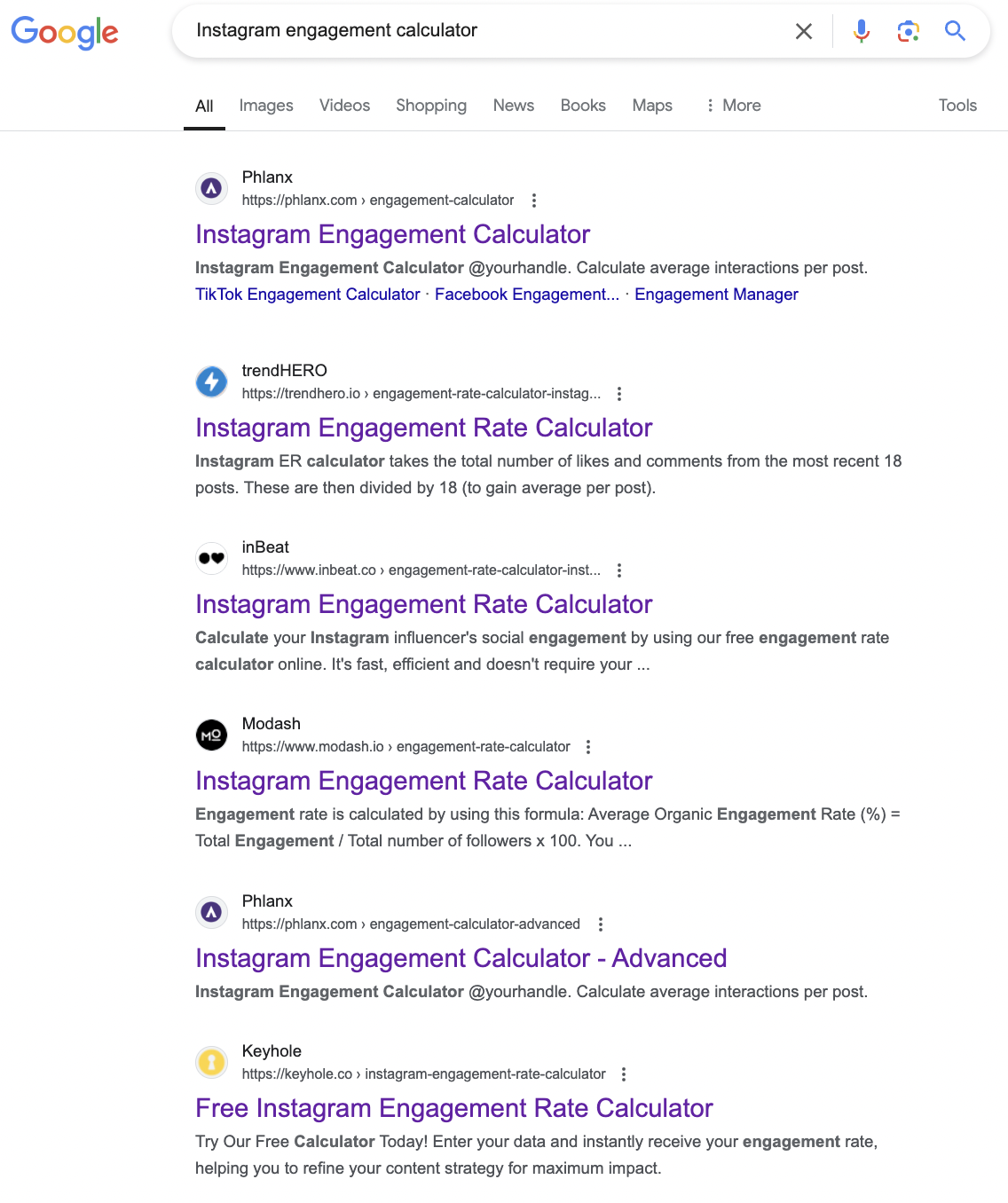Click Tools to show search filters
This screenshot has width=1008, height=1203.
click(957, 105)
